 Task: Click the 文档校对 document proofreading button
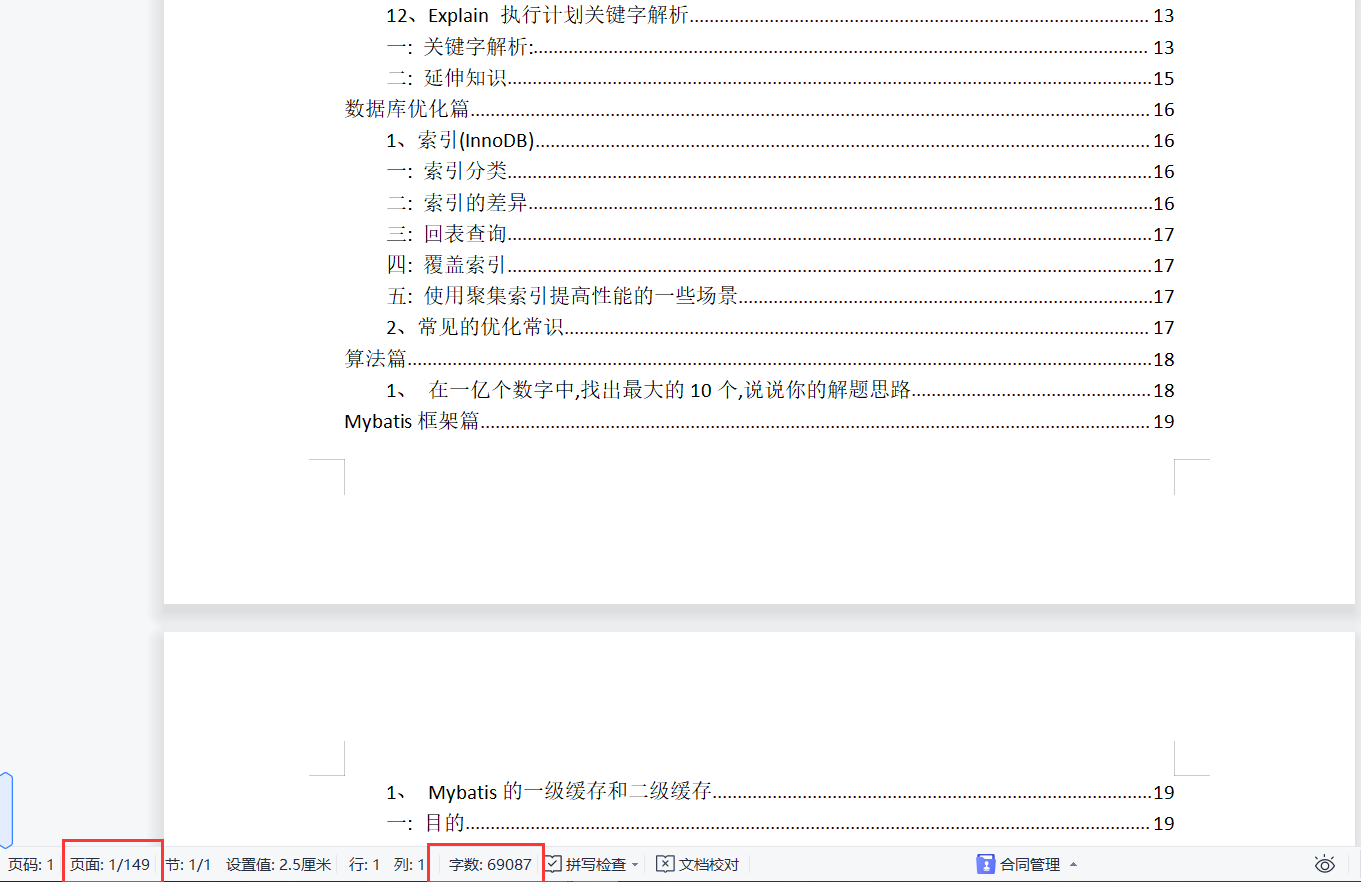click(x=697, y=864)
